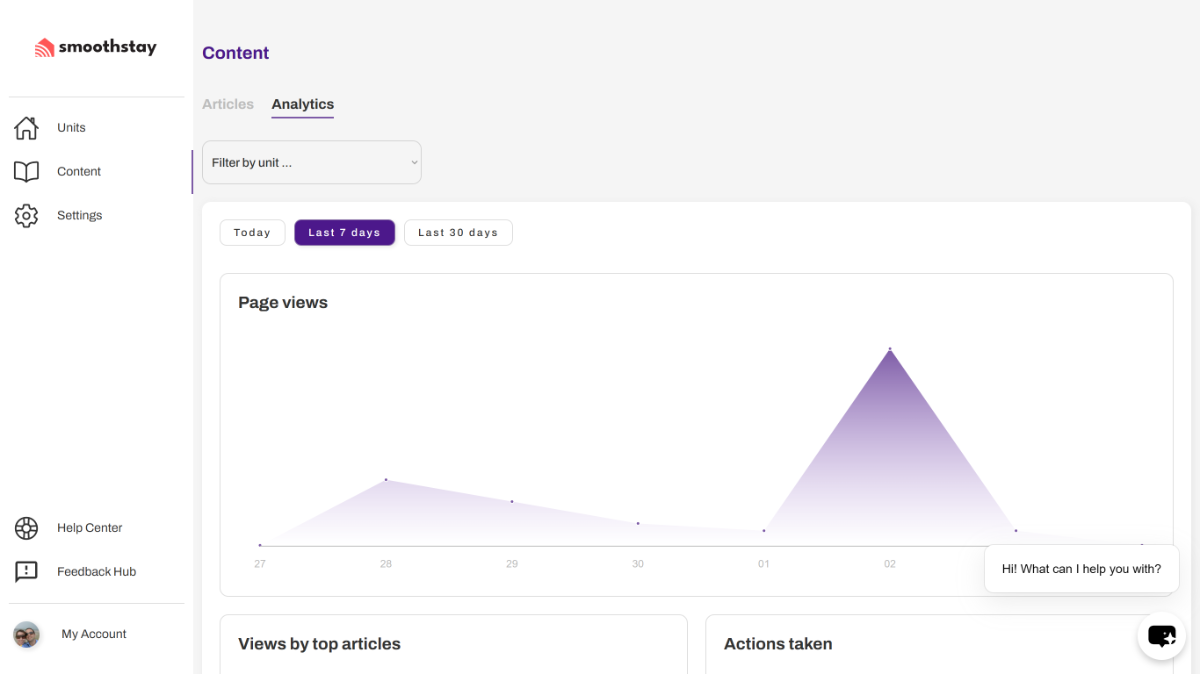Click the My Account avatar picture

point(26,634)
